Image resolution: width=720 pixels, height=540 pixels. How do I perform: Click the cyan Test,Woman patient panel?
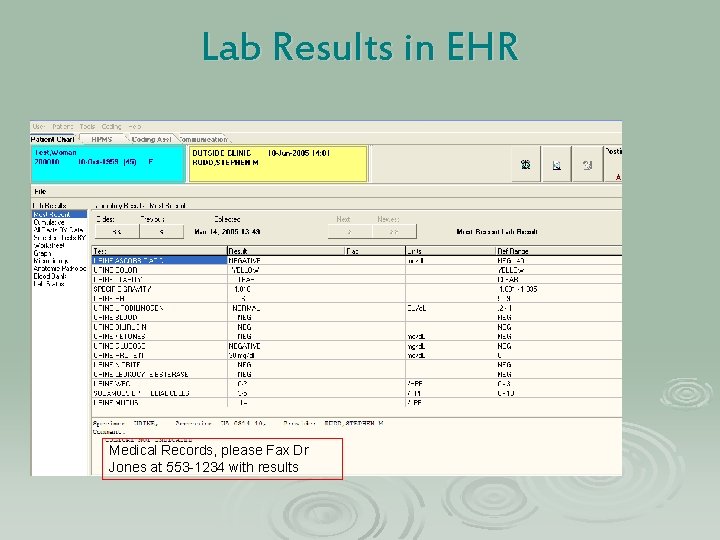tap(108, 164)
